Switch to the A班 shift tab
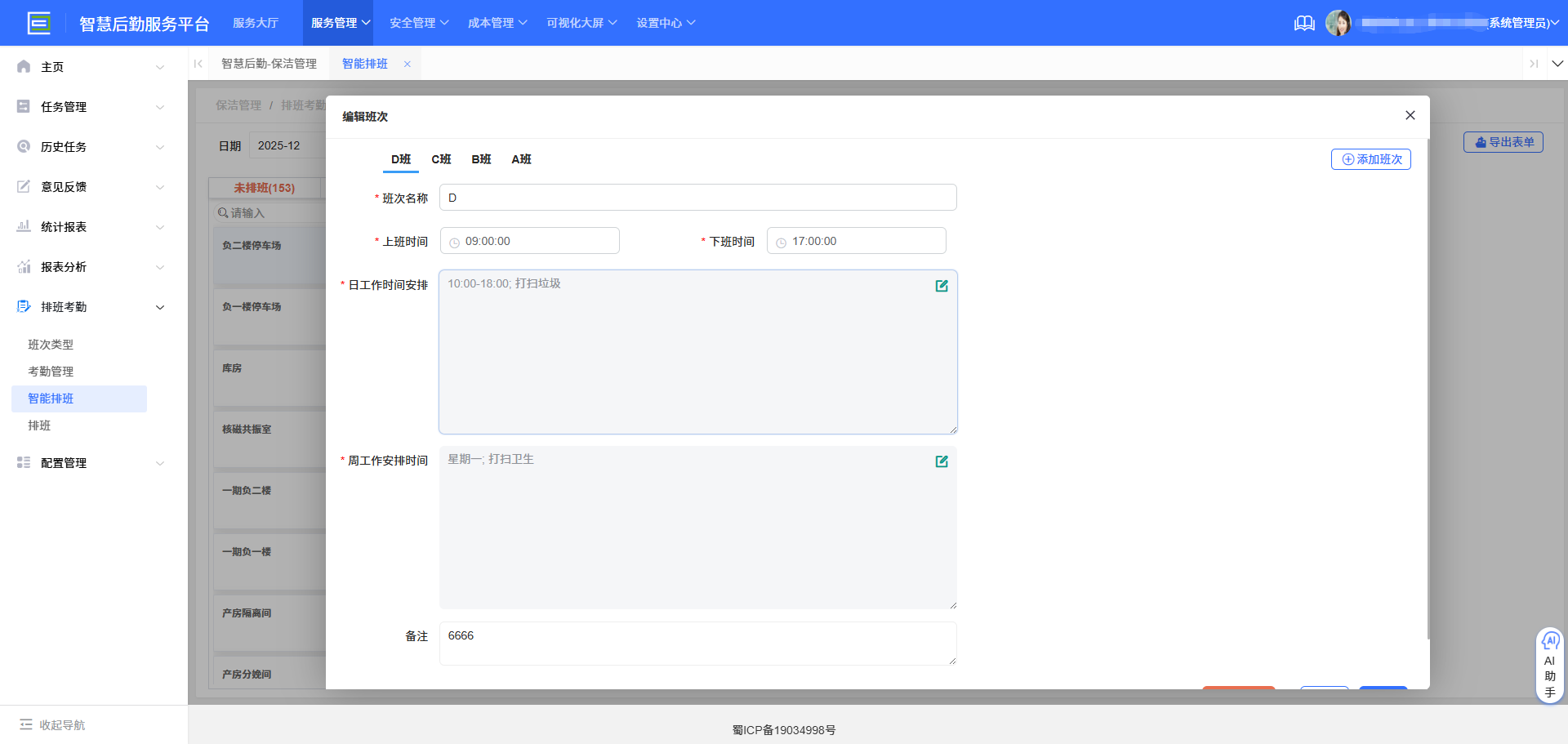This screenshot has width=1568, height=744. [x=521, y=159]
